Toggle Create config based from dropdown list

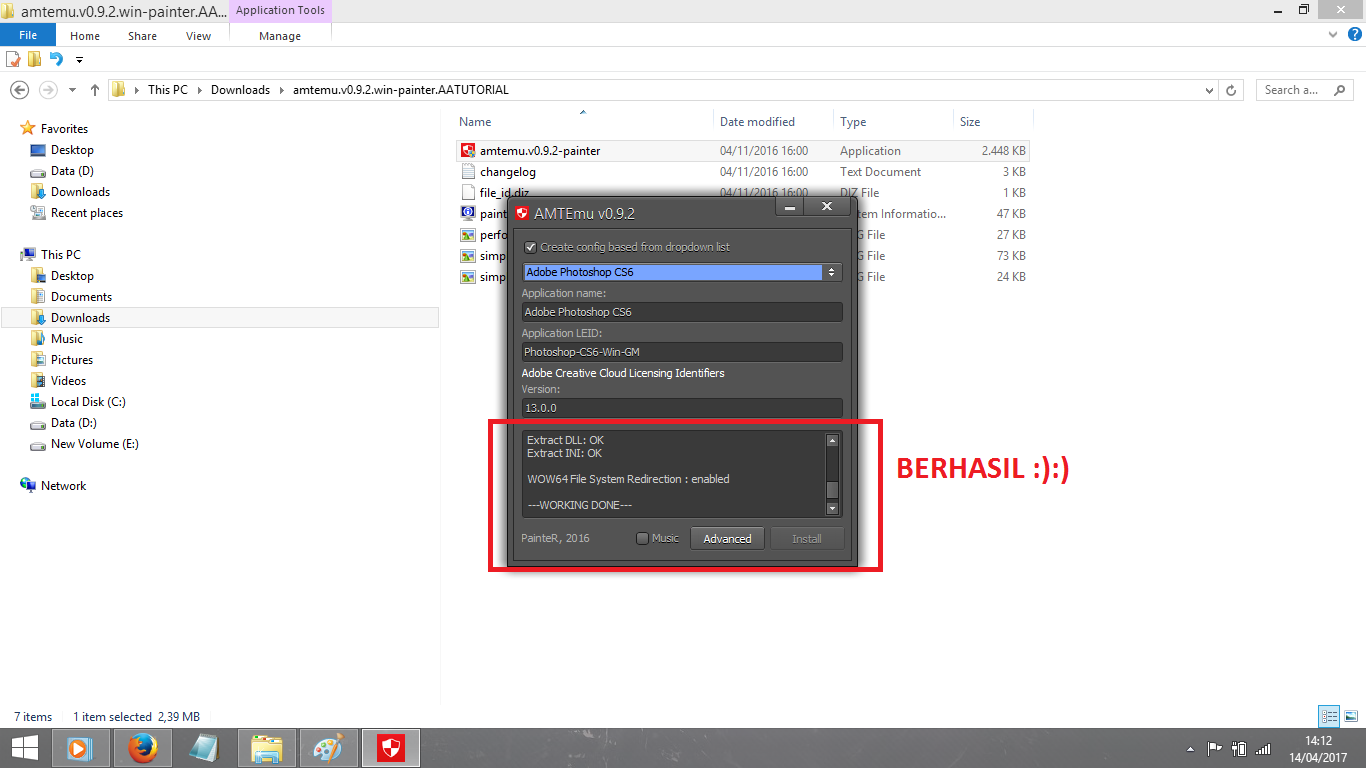[x=531, y=247]
